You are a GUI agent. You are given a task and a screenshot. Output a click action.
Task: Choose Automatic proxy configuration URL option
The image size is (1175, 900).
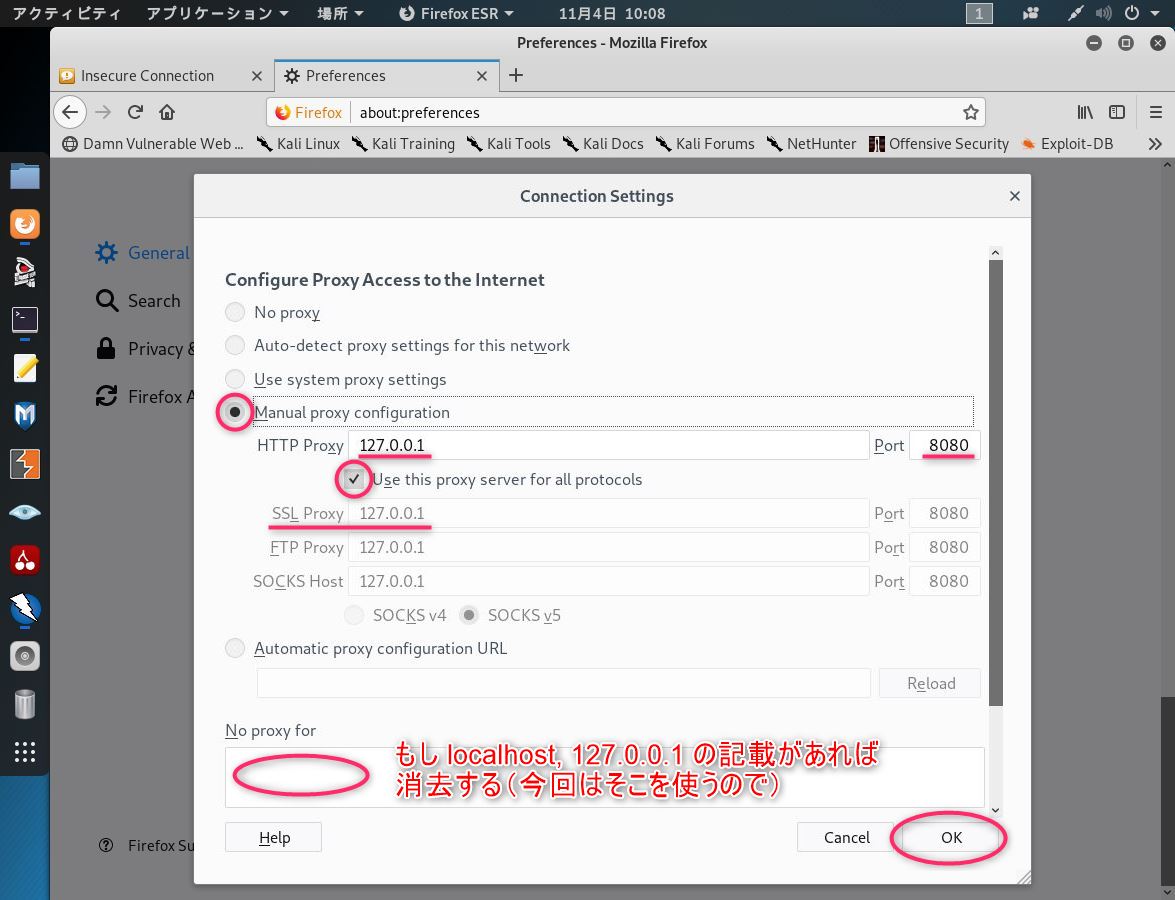235,648
